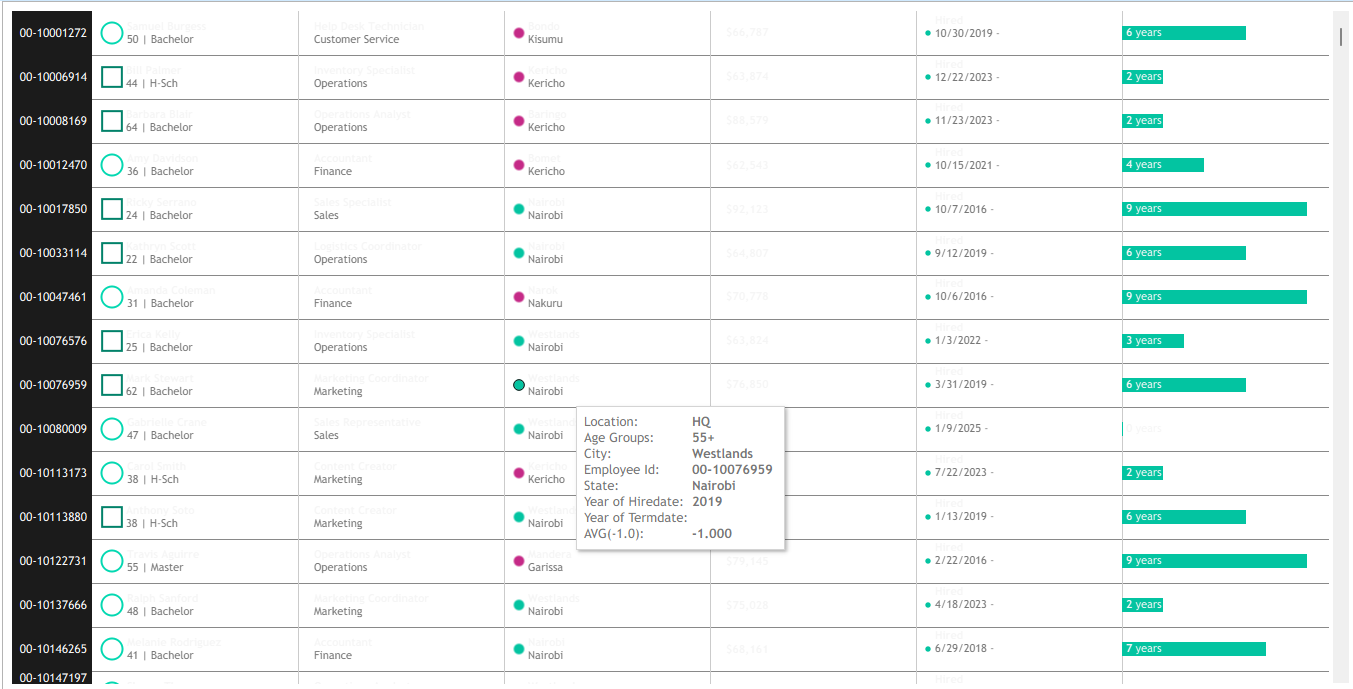1353x689 pixels.
Task: Click the magenta location dot next to Kisumu
Action: [518, 33]
